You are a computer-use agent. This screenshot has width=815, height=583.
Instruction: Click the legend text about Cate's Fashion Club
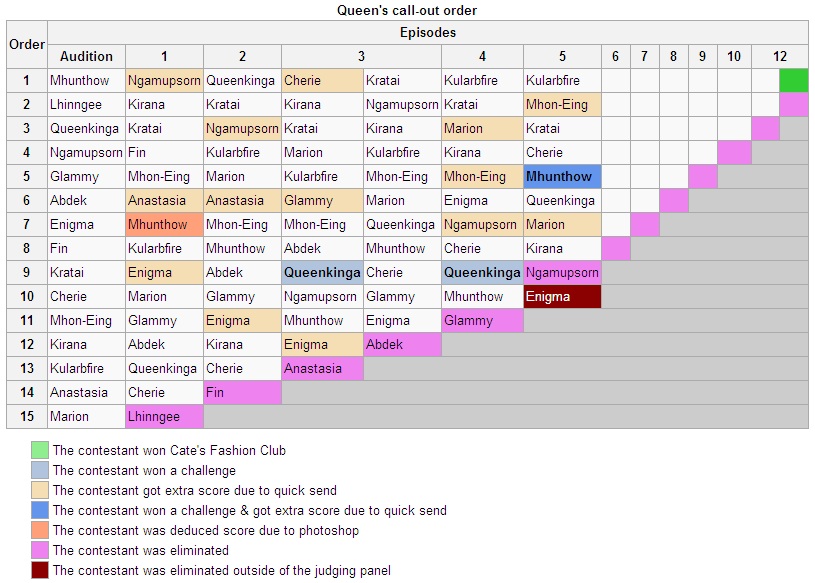(x=169, y=450)
